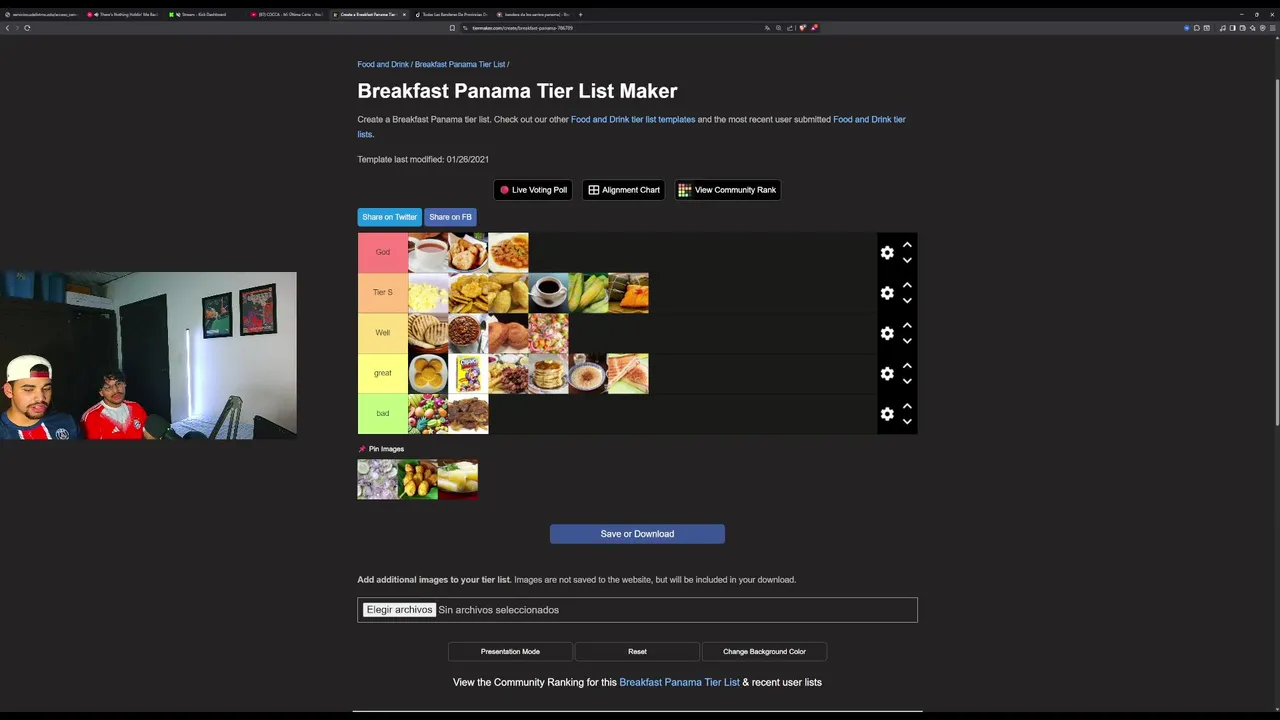The width and height of the screenshot is (1280, 720).
Task: Click the share page icon in address bar
Action: coord(790,28)
